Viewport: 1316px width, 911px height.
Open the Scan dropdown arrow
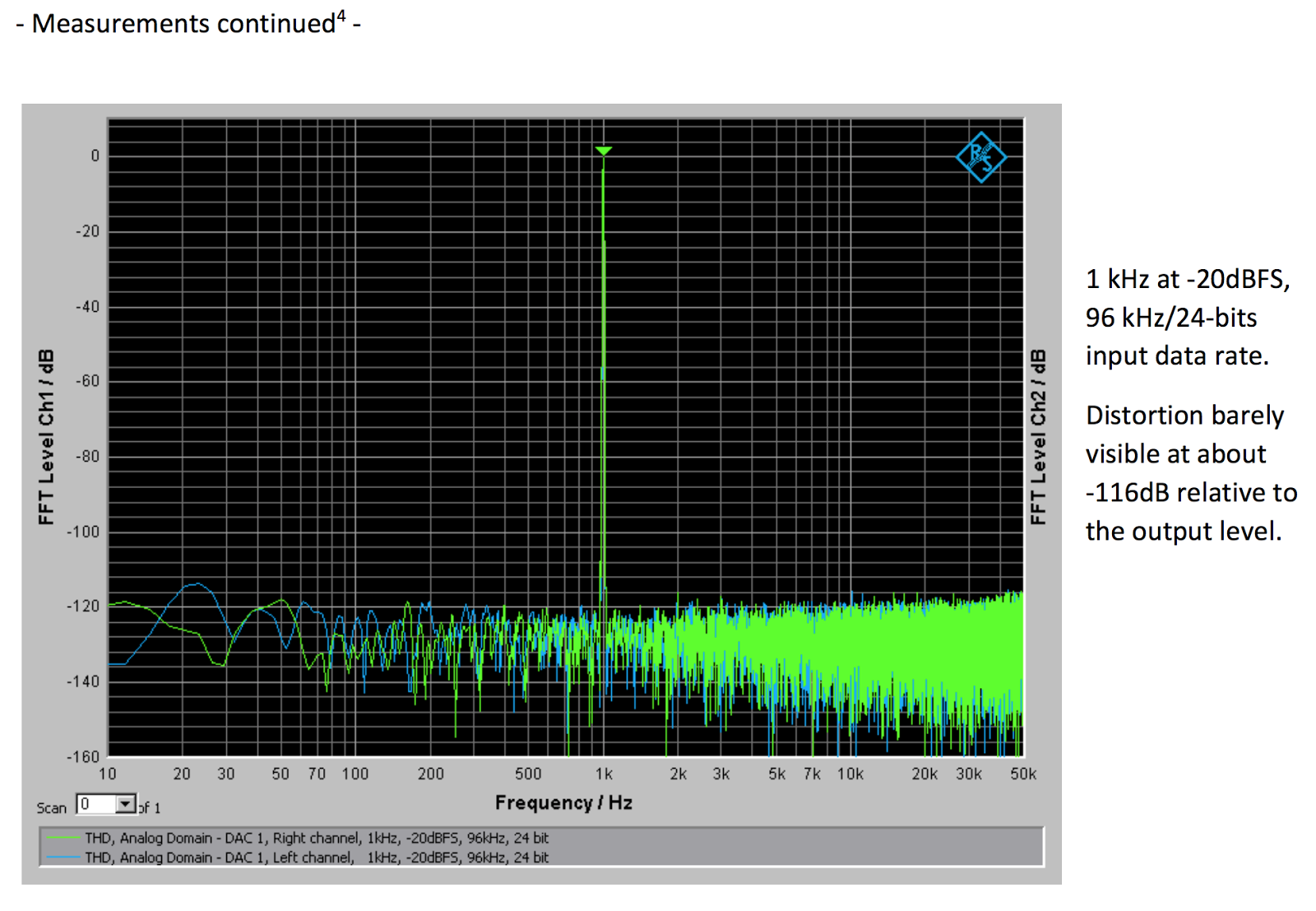click(x=126, y=804)
